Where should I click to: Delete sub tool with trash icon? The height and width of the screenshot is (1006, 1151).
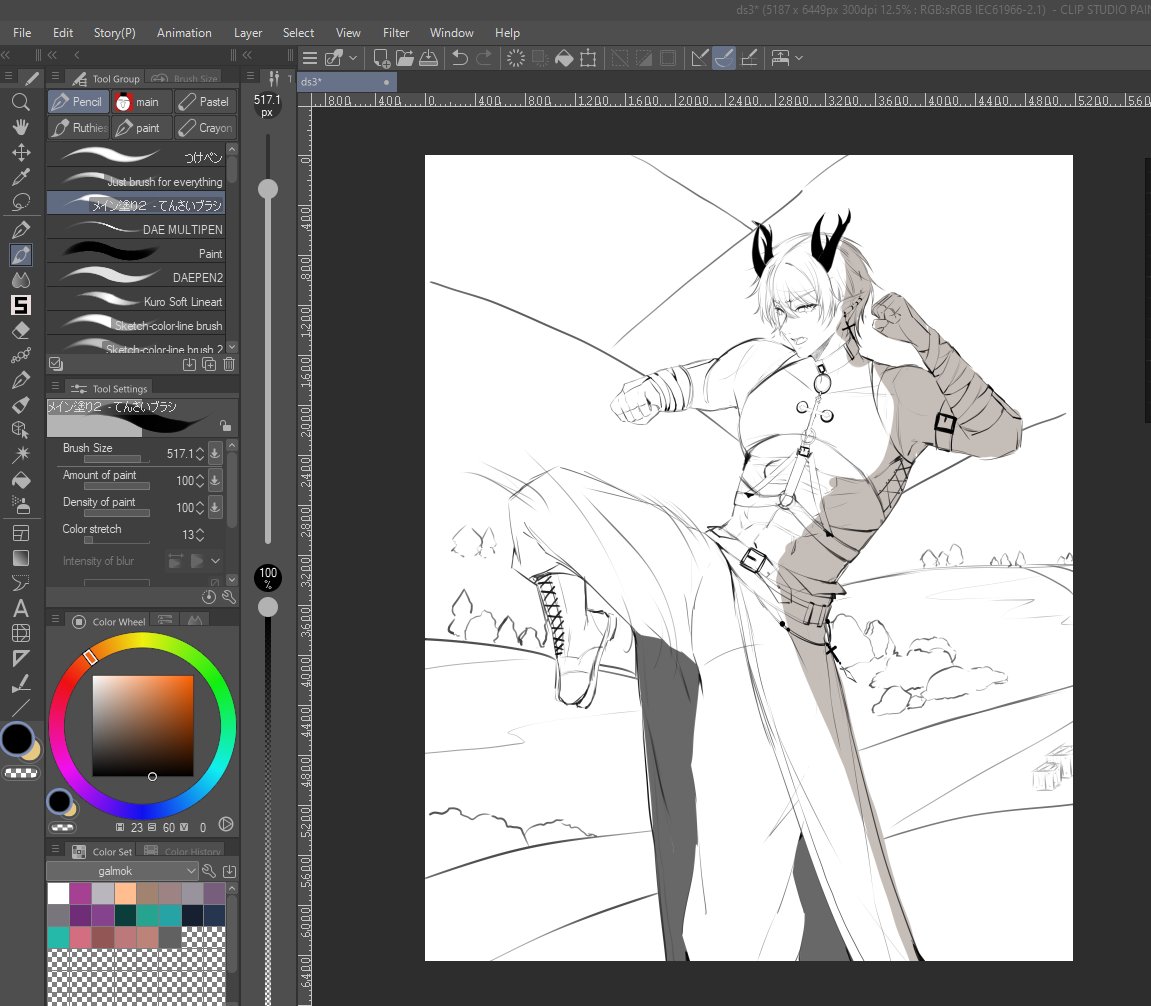pos(229,364)
